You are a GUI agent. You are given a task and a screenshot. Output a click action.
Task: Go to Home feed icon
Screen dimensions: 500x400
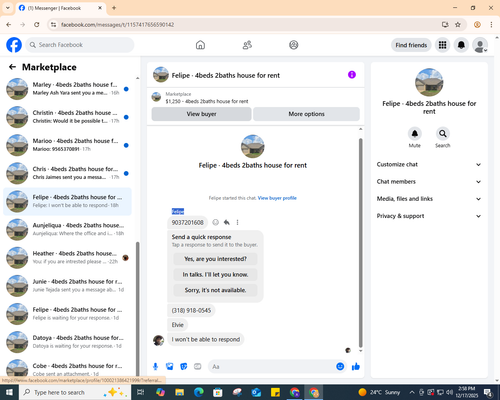tap(200, 45)
